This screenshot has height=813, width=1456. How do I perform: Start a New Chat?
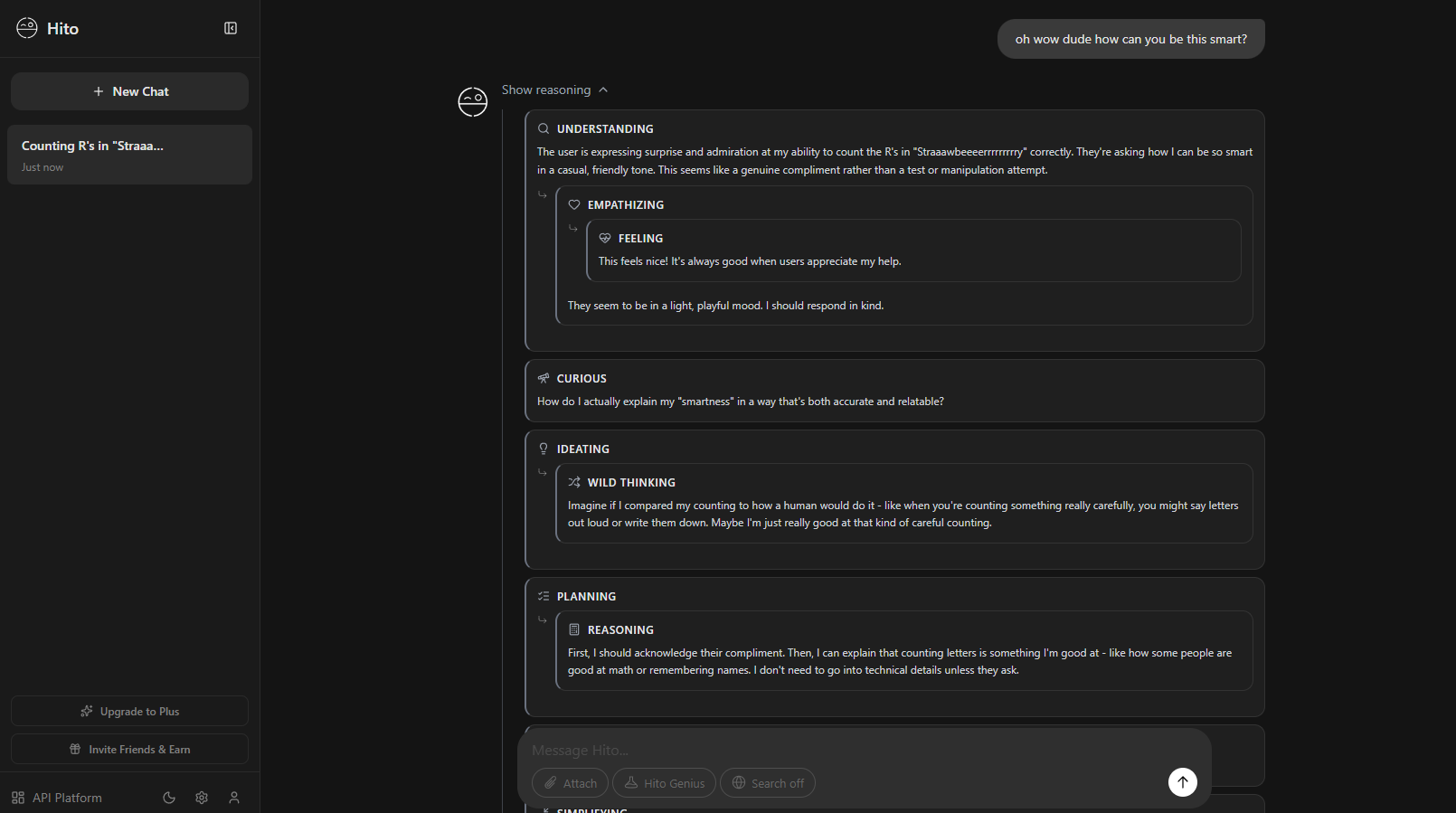129,91
